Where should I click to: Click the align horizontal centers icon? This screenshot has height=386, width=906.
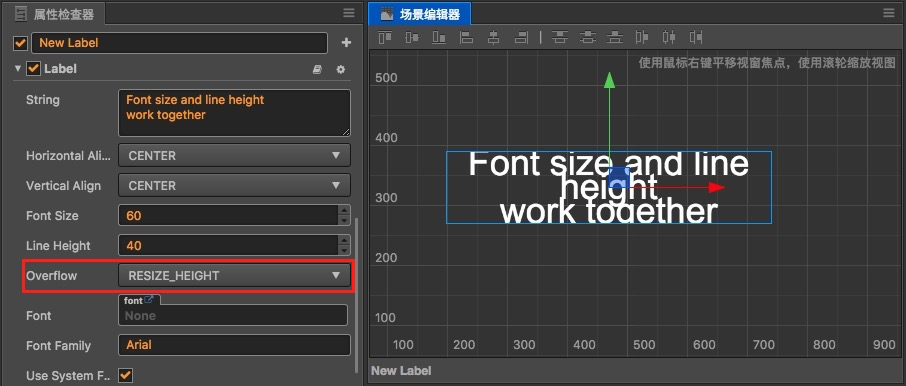493,38
